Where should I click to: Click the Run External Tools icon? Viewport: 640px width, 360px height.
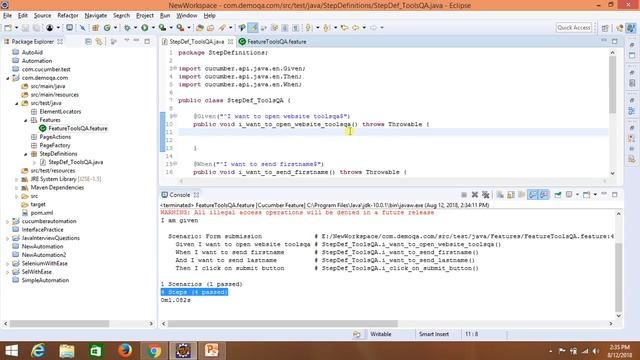180,28
